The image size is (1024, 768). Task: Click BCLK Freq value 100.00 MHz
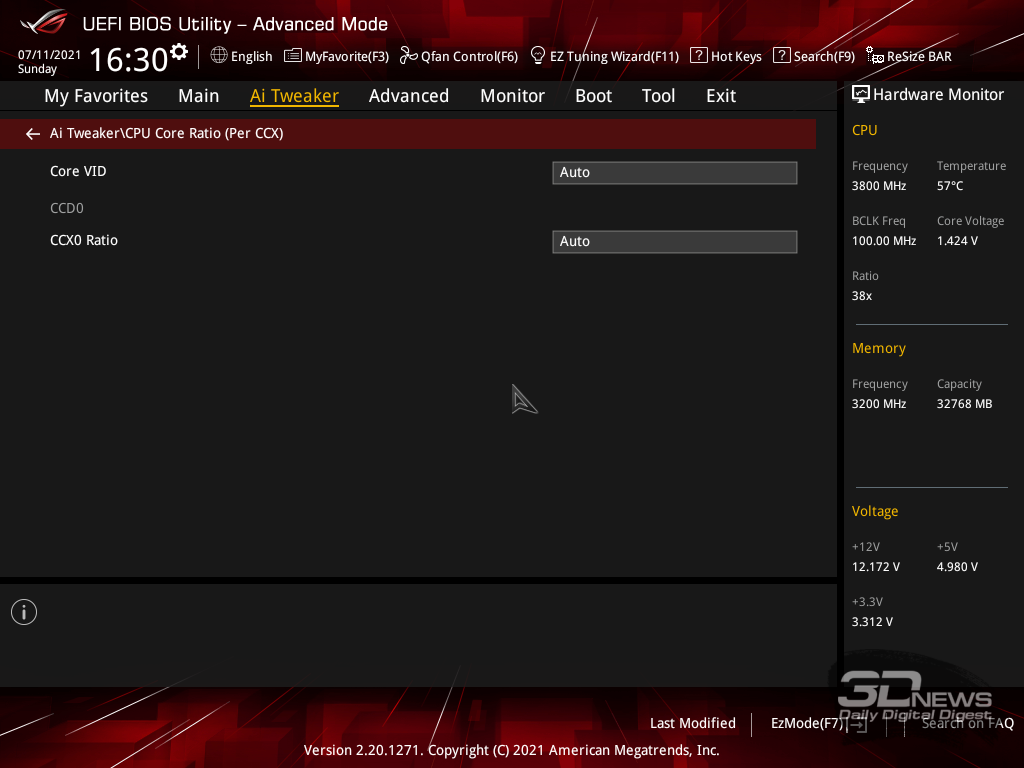click(884, 241)
